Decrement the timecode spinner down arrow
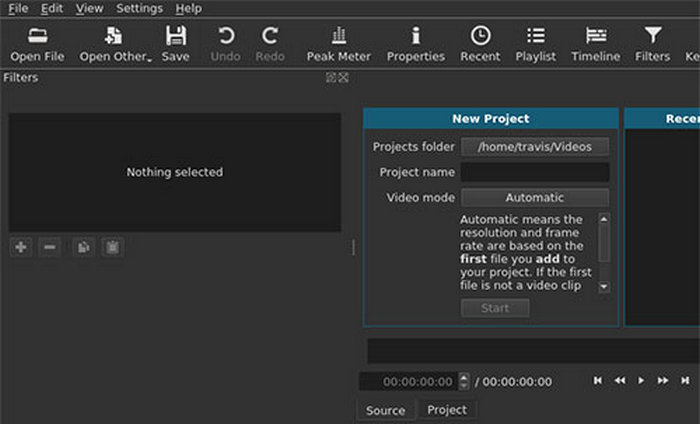700x424 pixels. (x=464, y=386)
